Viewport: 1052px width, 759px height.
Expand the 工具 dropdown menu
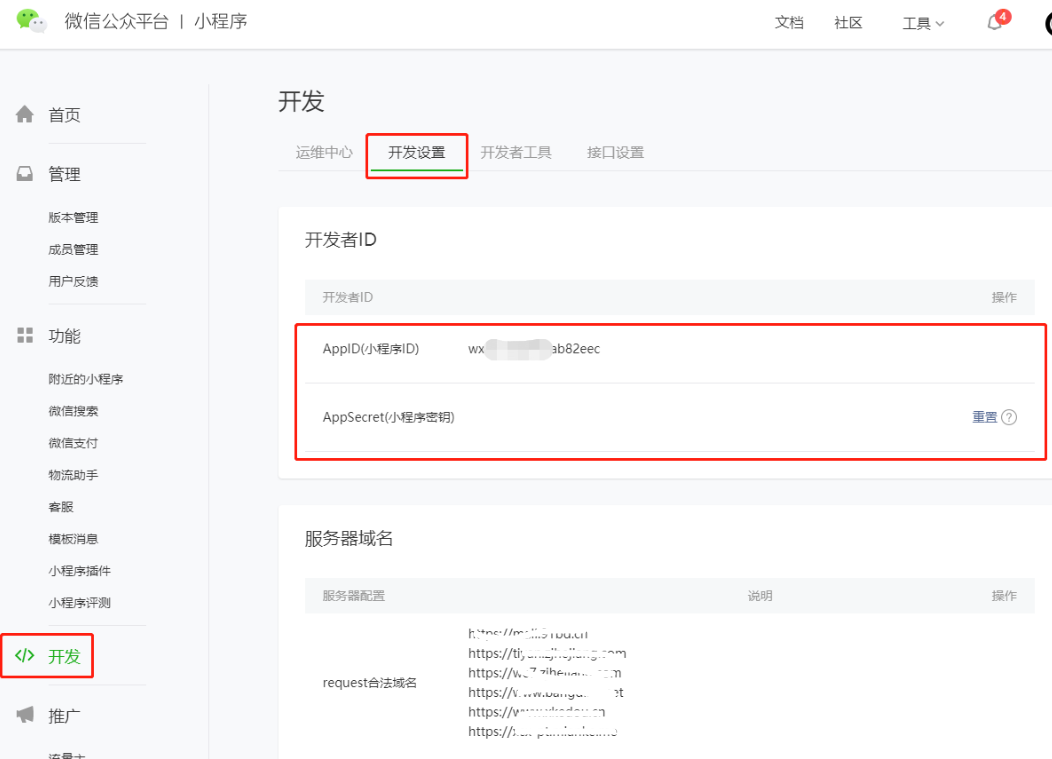coord(923,23)
